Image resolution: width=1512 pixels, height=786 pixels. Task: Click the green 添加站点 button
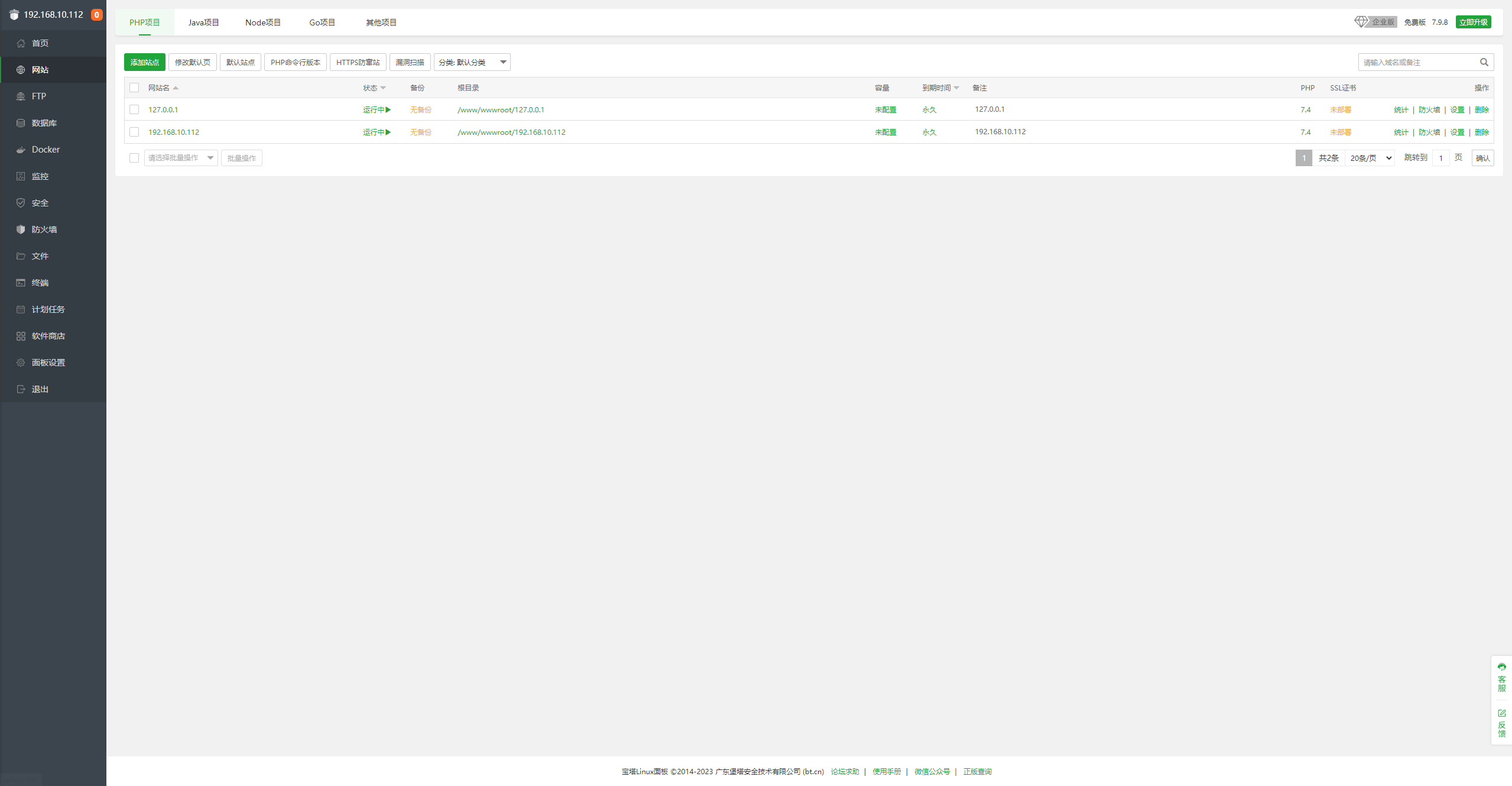click(x=144, y=62)
